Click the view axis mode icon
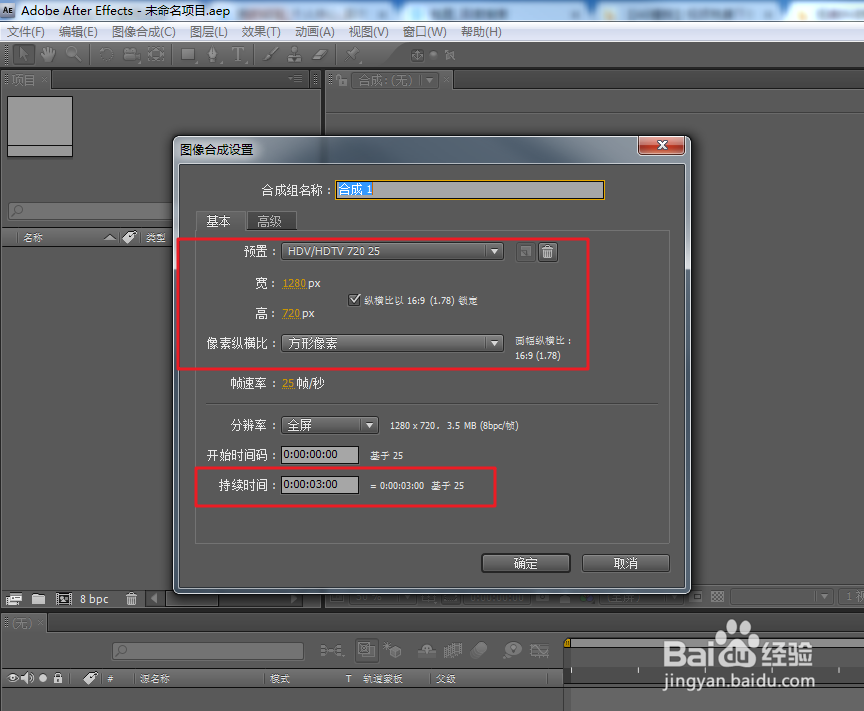The height and width of the screenshot is (711, 864). (x=450, y=55)
